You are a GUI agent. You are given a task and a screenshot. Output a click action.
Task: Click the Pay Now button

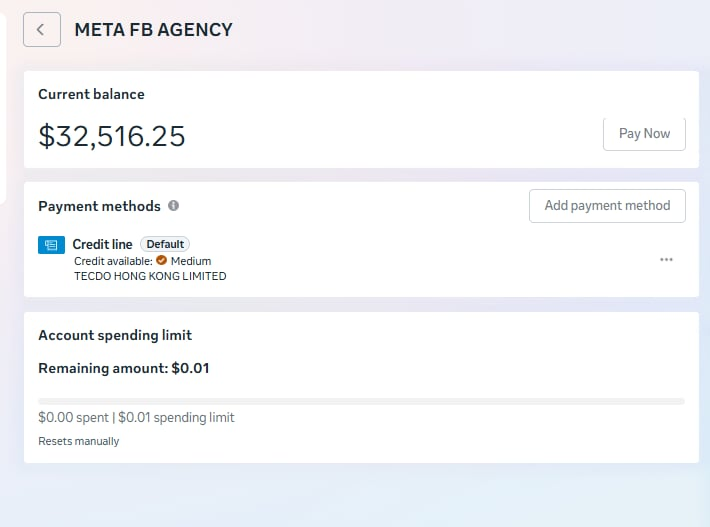[644, 134]
